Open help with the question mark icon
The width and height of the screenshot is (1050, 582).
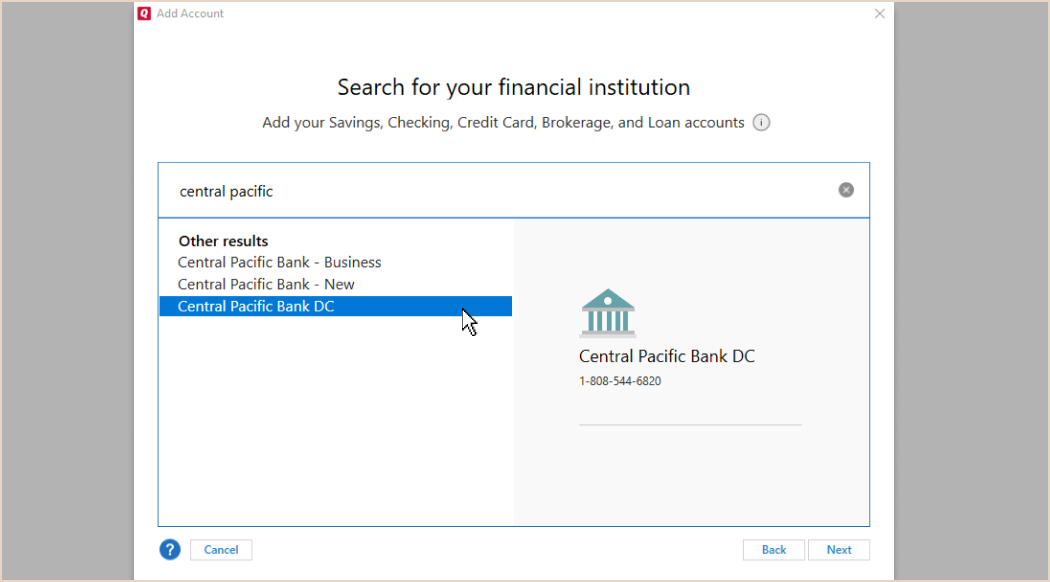170,550
